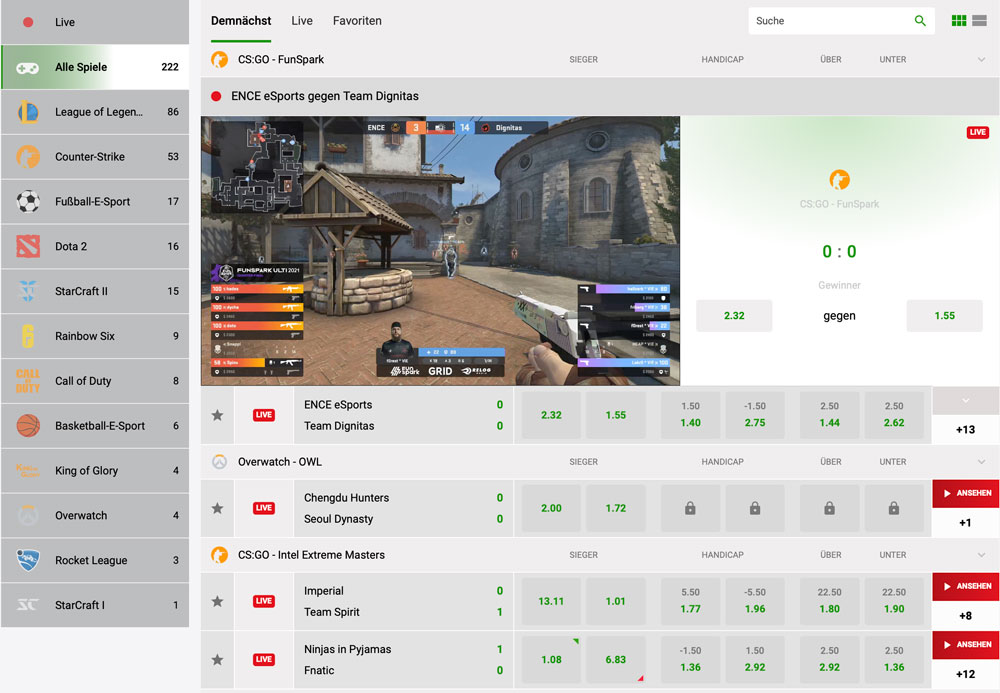This screenshot has width=1000, height=693.
Task: Pick handicap -1.50 at 2.75 for Dignitas
Action: 754,415
